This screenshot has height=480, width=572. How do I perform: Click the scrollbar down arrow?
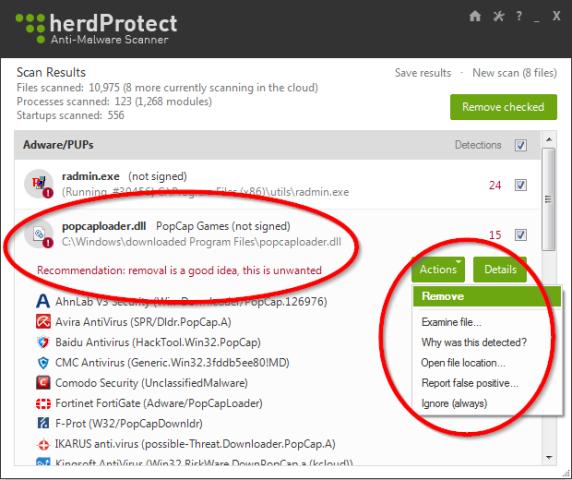(x=549, y=457)
